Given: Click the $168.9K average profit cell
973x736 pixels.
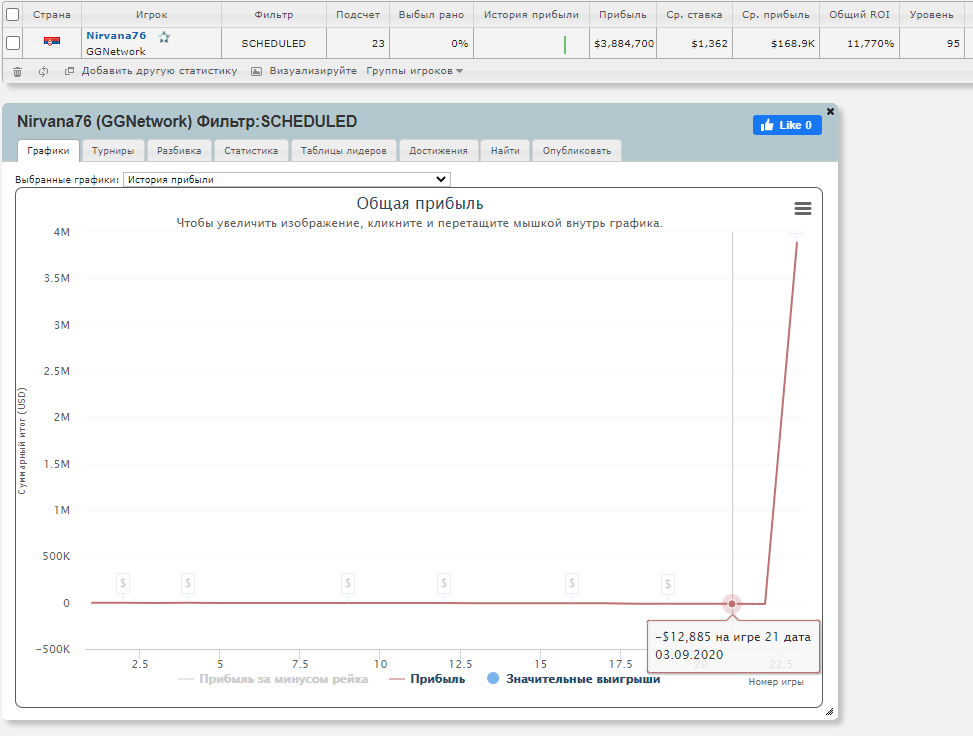Looking at the screenshot, I should (776, 43).
